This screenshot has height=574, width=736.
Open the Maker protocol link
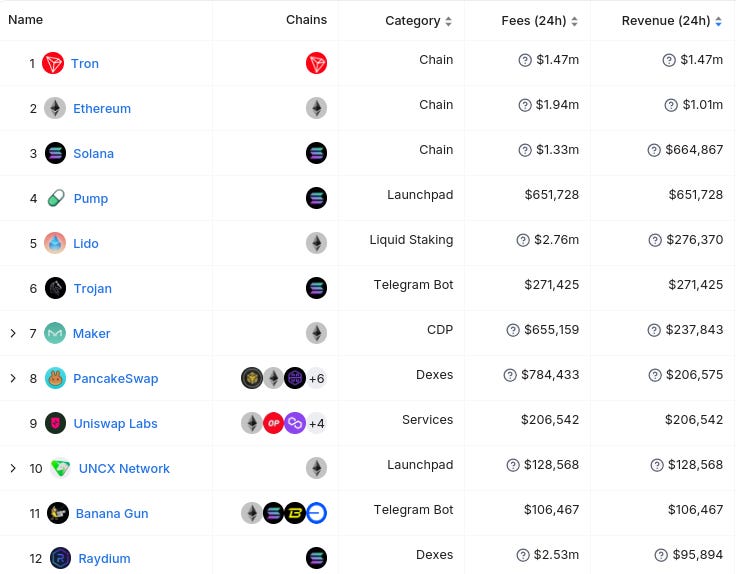tap(92, 334)
